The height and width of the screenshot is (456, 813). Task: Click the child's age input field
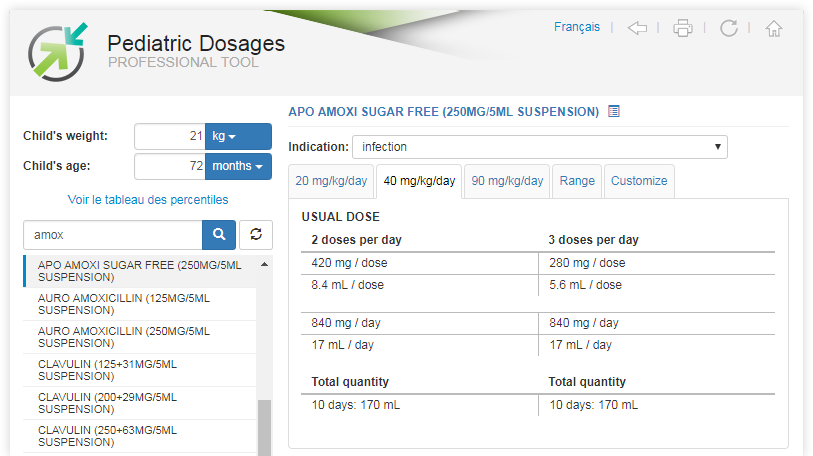(170, 166)
